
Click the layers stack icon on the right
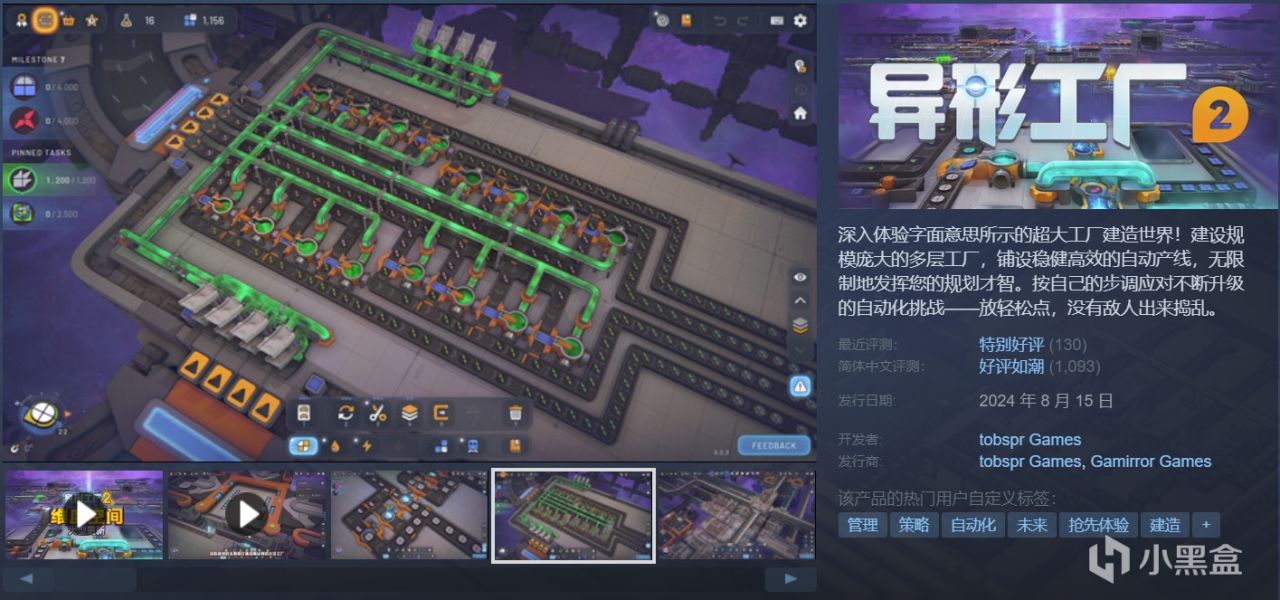pos(800,325)
